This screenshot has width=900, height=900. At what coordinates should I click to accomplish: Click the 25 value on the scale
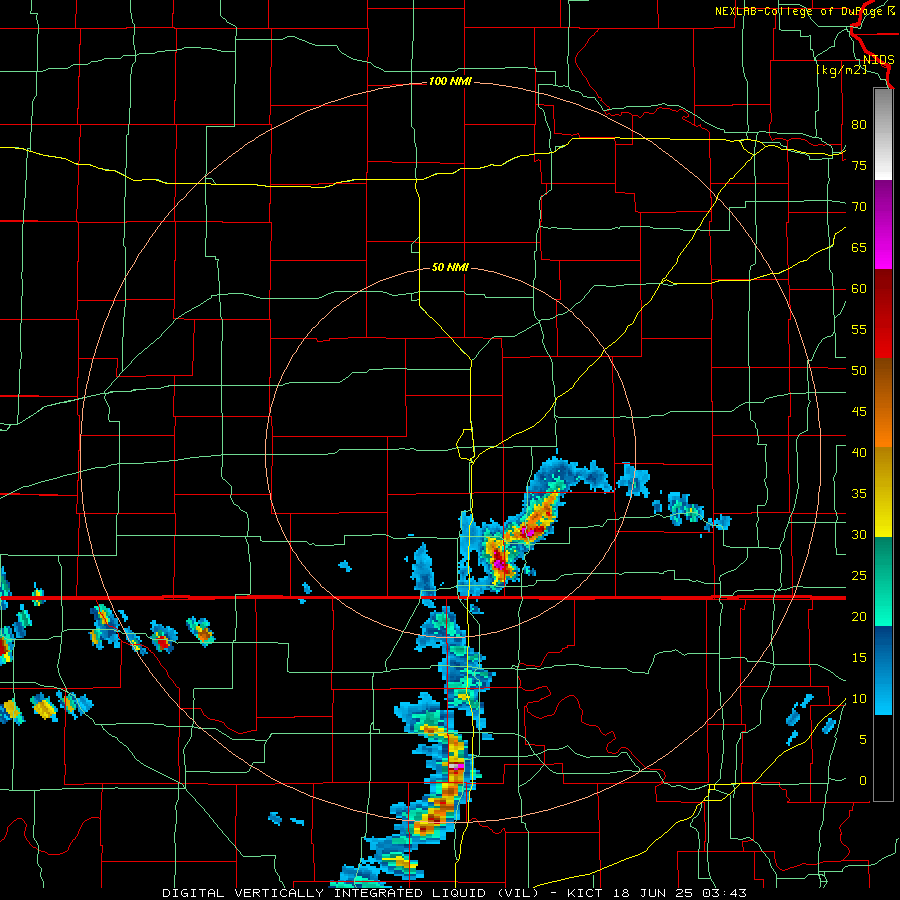tap(859, 575)
